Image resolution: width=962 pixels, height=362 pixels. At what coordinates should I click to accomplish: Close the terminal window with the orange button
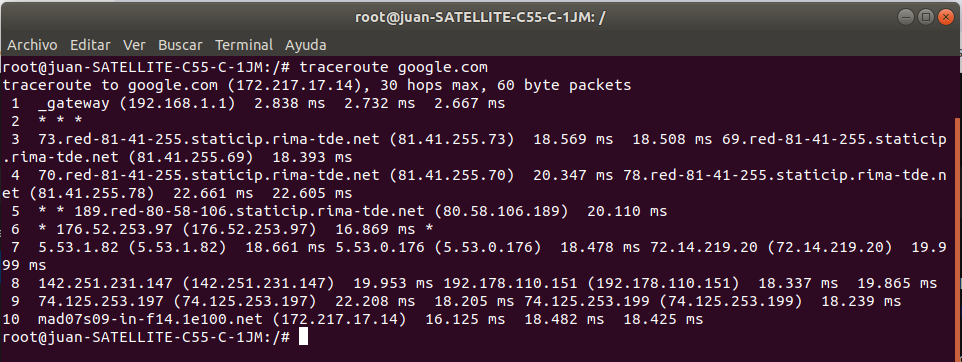click(945, 17)
